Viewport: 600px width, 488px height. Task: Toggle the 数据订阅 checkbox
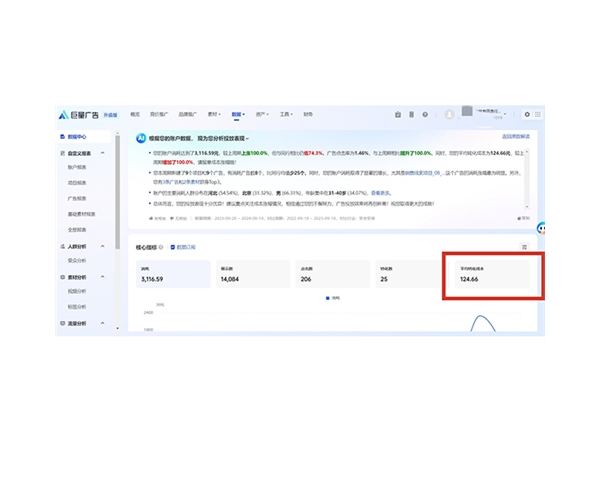point(173,247)
